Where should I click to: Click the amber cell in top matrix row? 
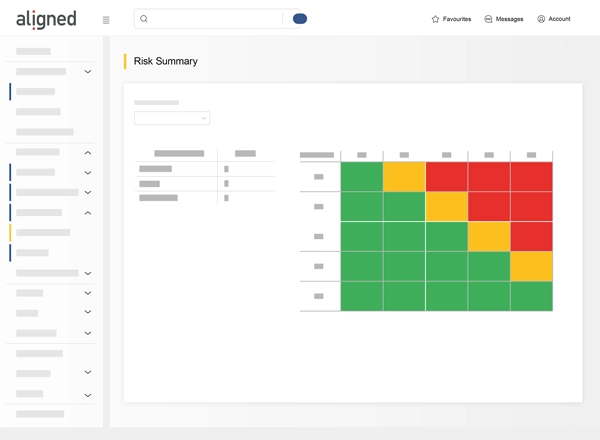(x=404, y=176)
